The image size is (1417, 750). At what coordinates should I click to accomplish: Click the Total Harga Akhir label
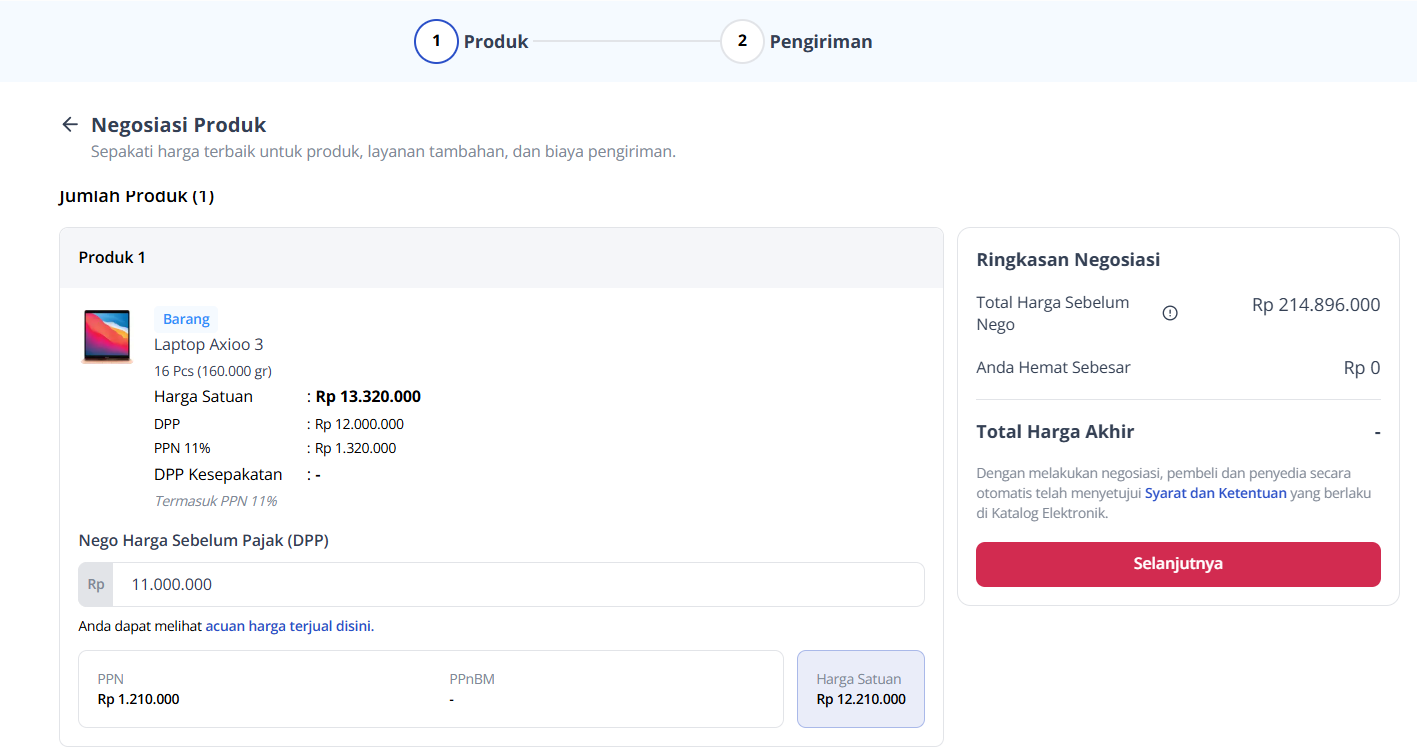(x=1055, y=432)
